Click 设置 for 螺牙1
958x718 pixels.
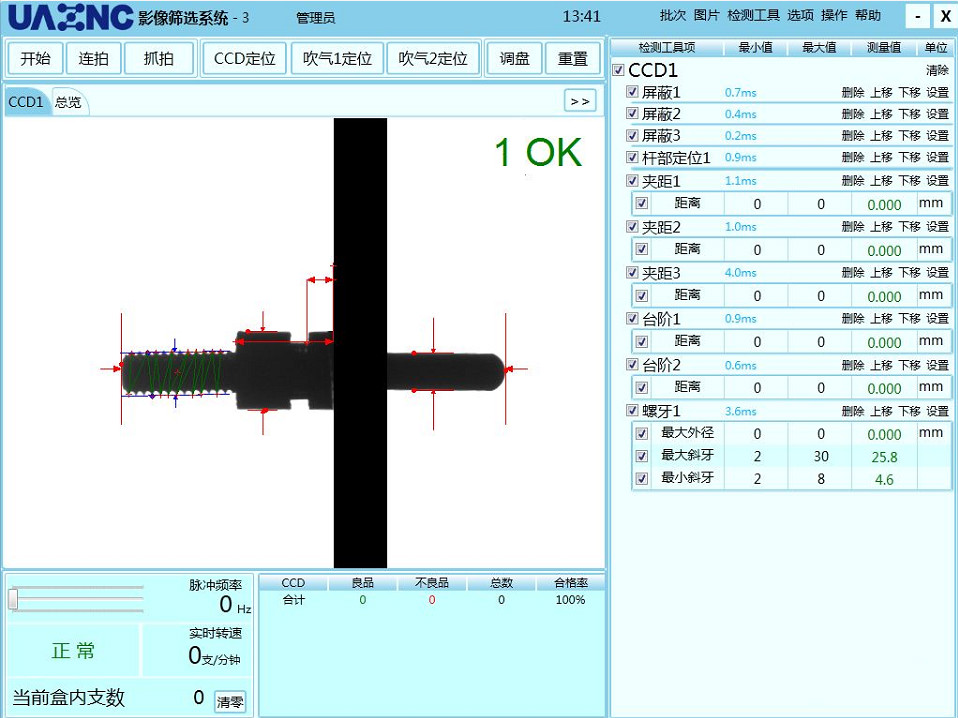point(937,411)
